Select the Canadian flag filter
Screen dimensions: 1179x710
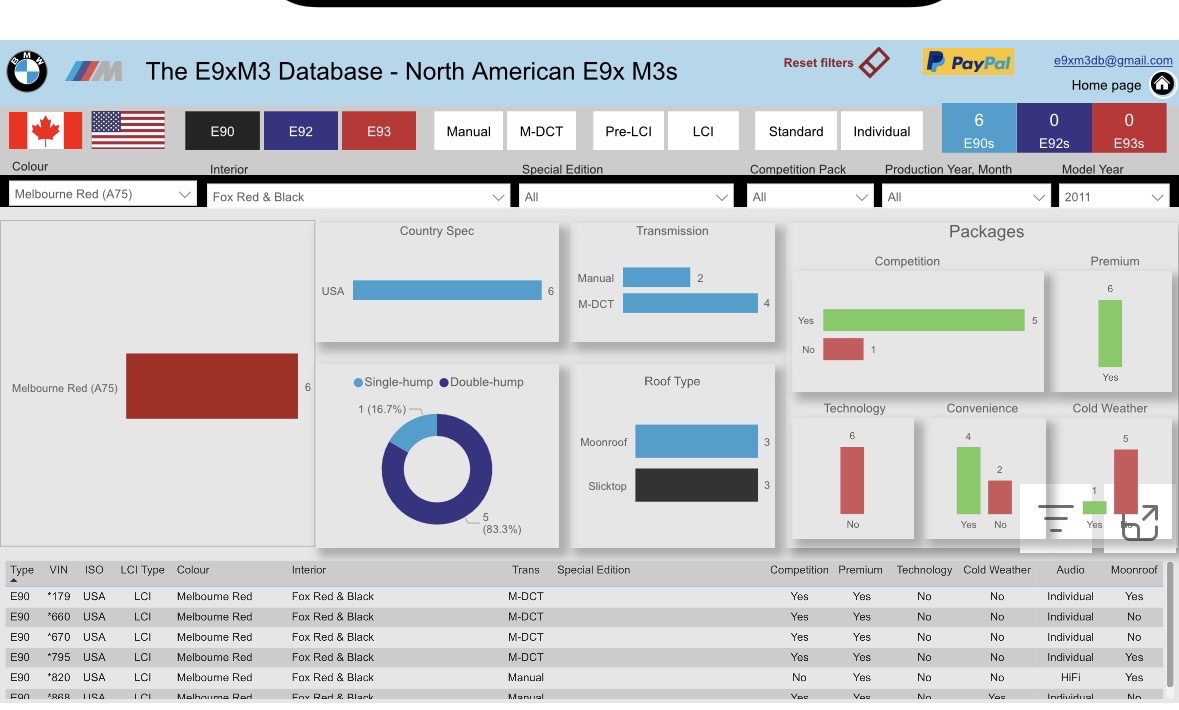[x=46, y=131]
